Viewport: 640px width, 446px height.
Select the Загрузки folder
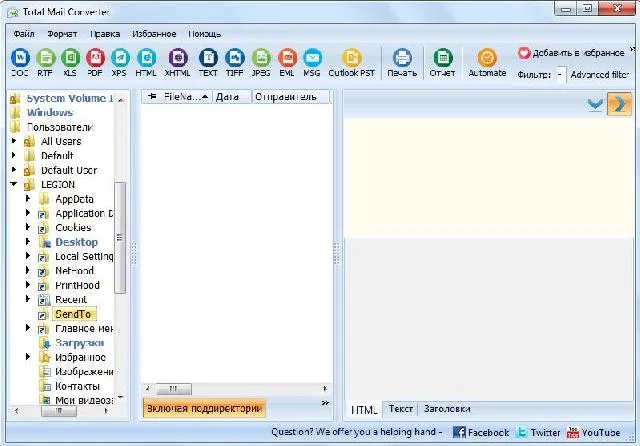(x=80, y=343)
